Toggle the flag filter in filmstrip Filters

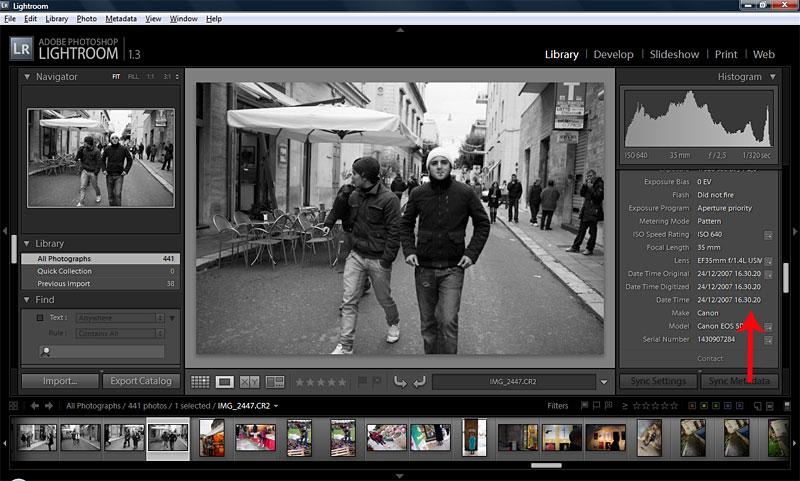582,406
